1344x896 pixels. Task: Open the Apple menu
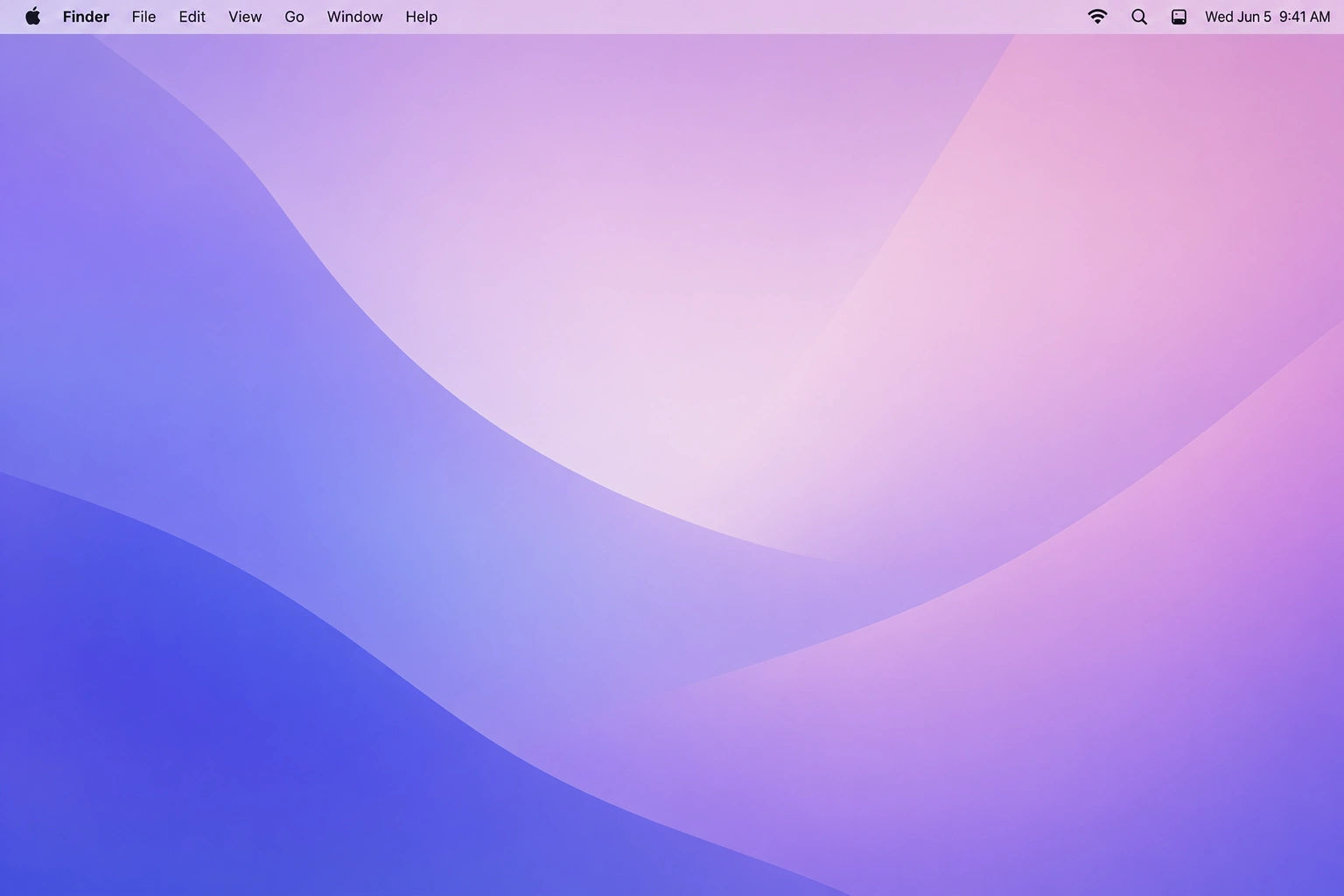pyautogui.click(x=32, y=17)
